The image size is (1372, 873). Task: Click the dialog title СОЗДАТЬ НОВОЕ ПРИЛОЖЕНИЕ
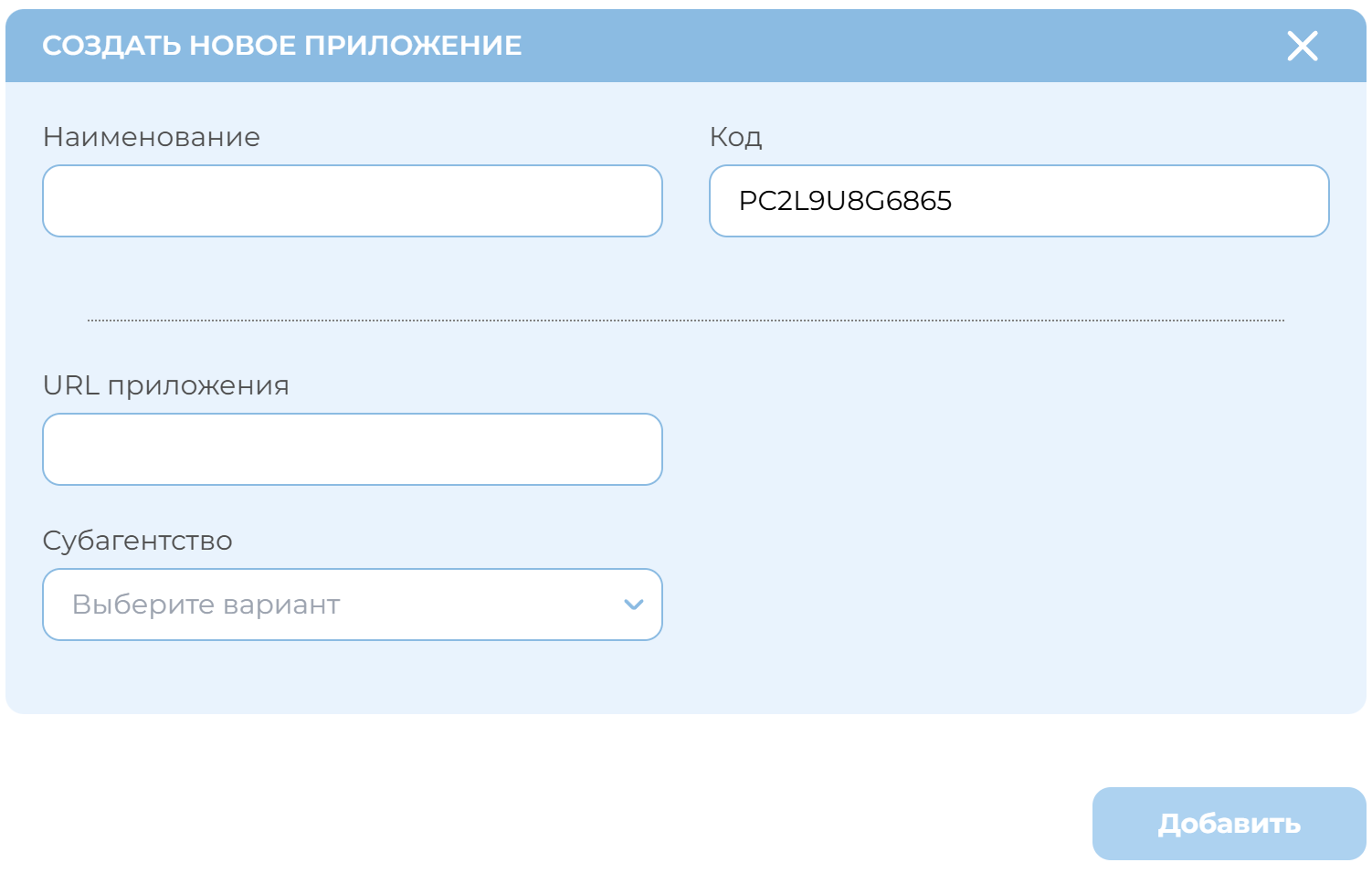point(282,46)
